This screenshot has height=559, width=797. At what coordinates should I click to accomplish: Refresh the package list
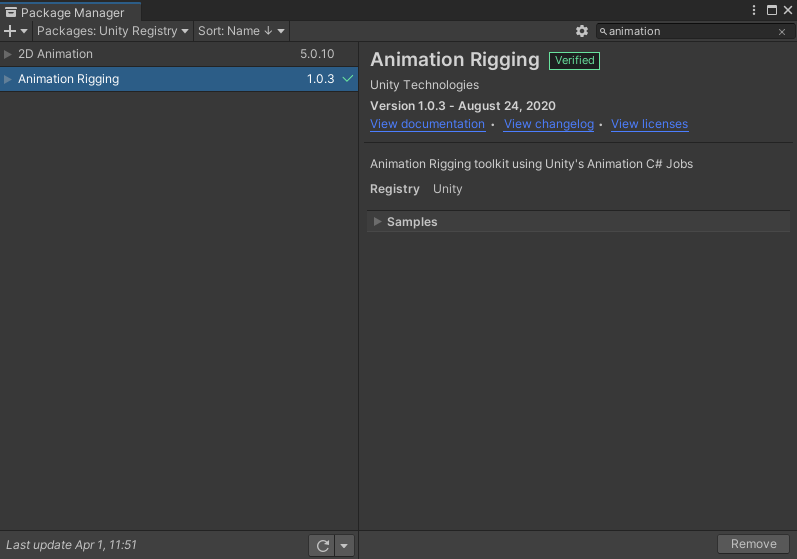click(x=322, y=546)
